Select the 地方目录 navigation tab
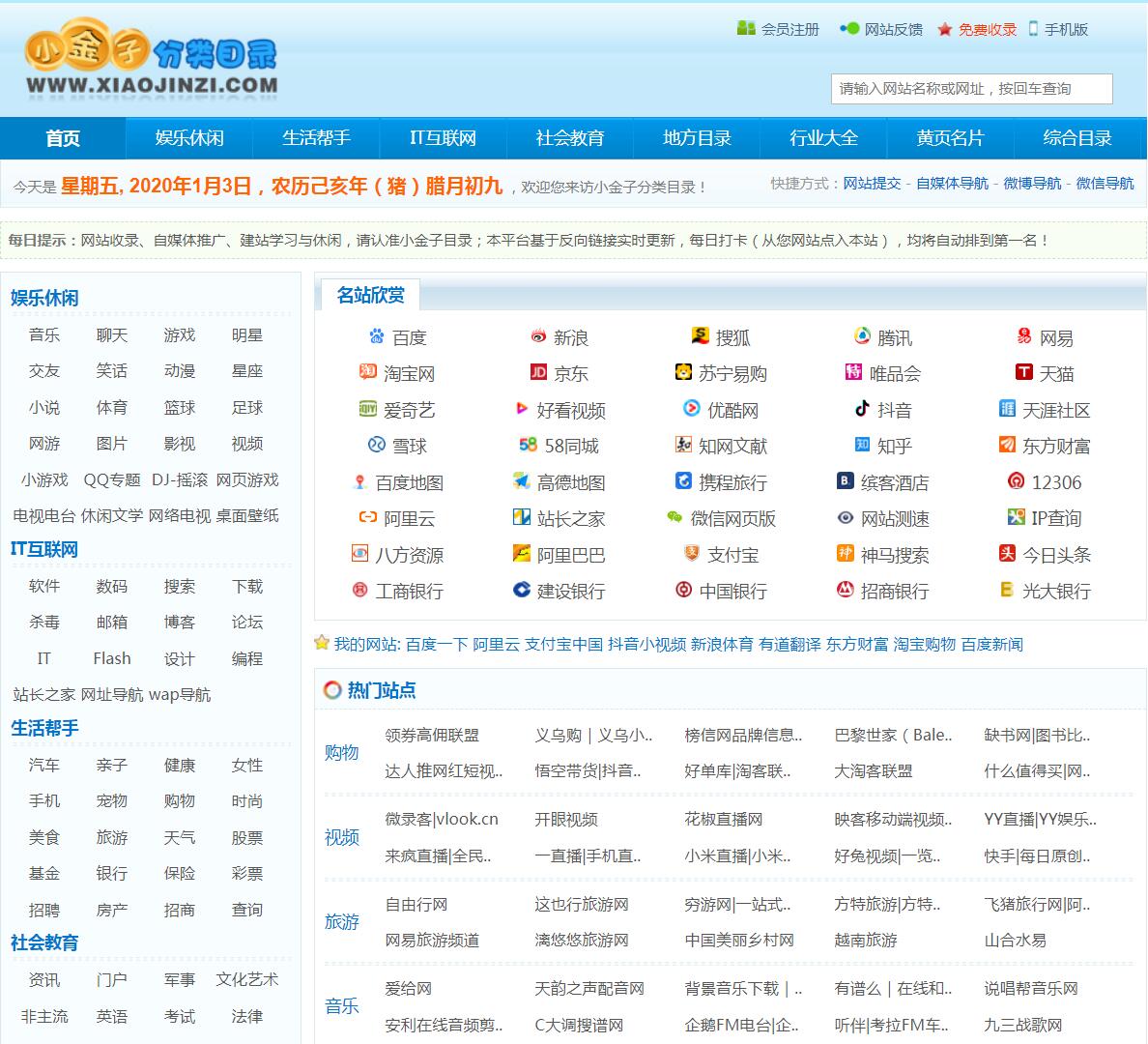The width and height of the screenshot is (1148, 1044). click(x=697, y=137)
